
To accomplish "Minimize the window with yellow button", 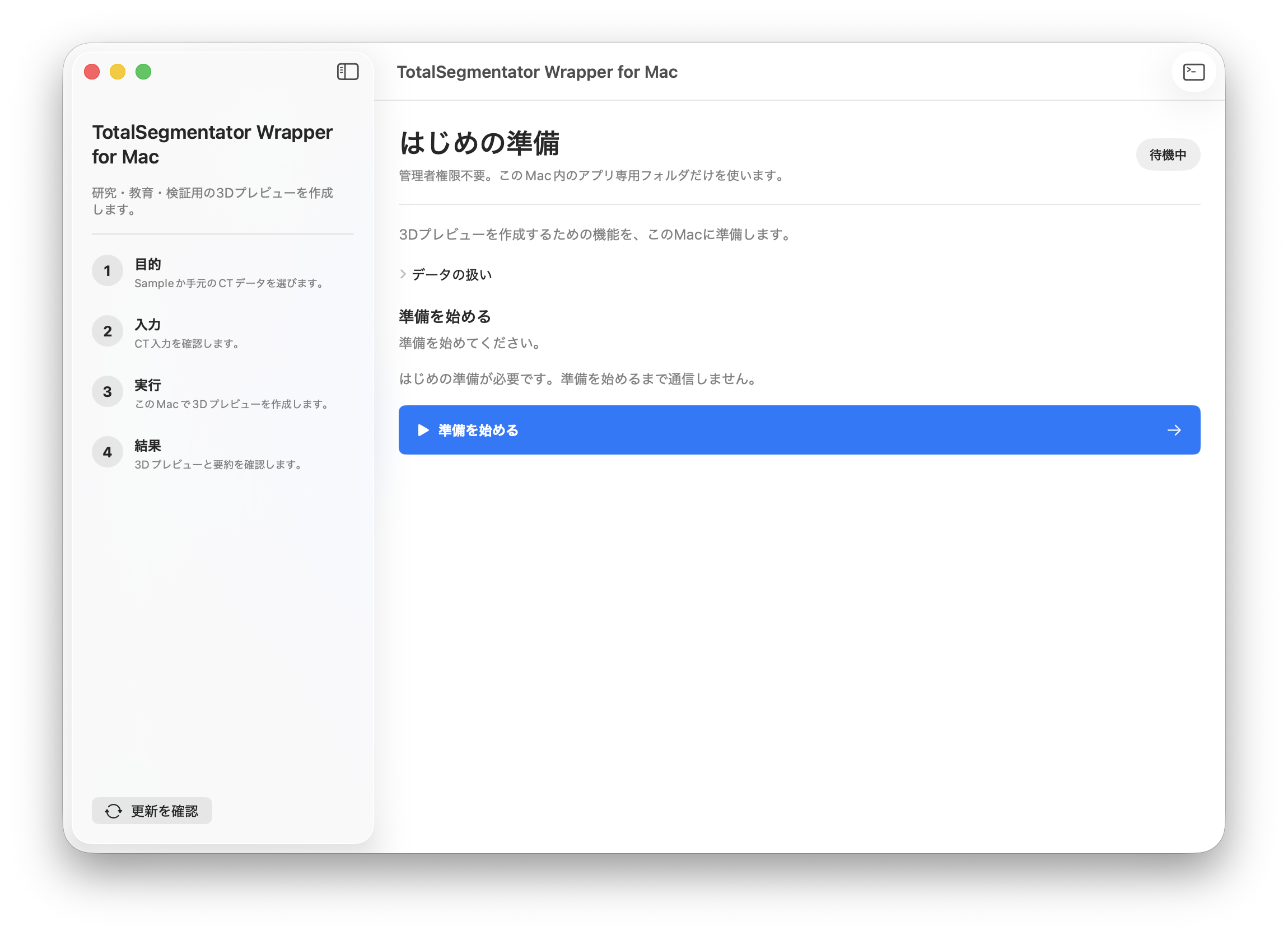I will 118,72.
